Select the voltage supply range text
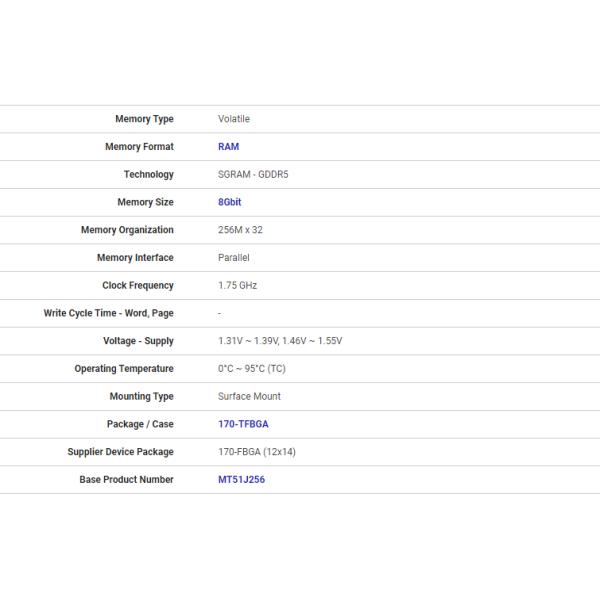Image resolution: width=600 pixels, height=600 pixels. pos(280,341)
